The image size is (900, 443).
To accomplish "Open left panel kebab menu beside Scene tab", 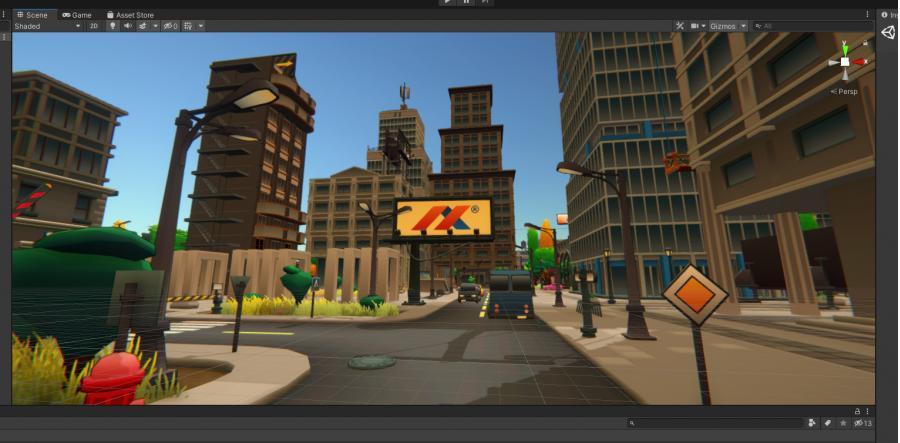I will [x=4, y=14].
